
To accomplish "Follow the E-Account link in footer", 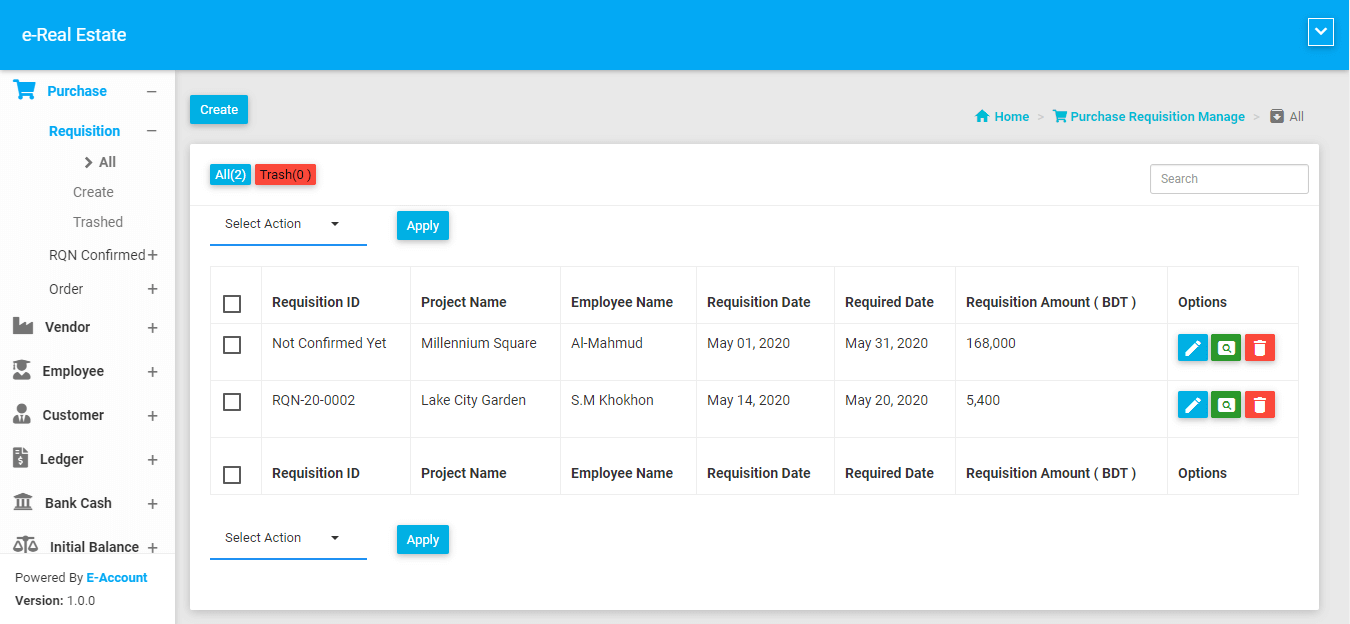I will pos(117,578).
